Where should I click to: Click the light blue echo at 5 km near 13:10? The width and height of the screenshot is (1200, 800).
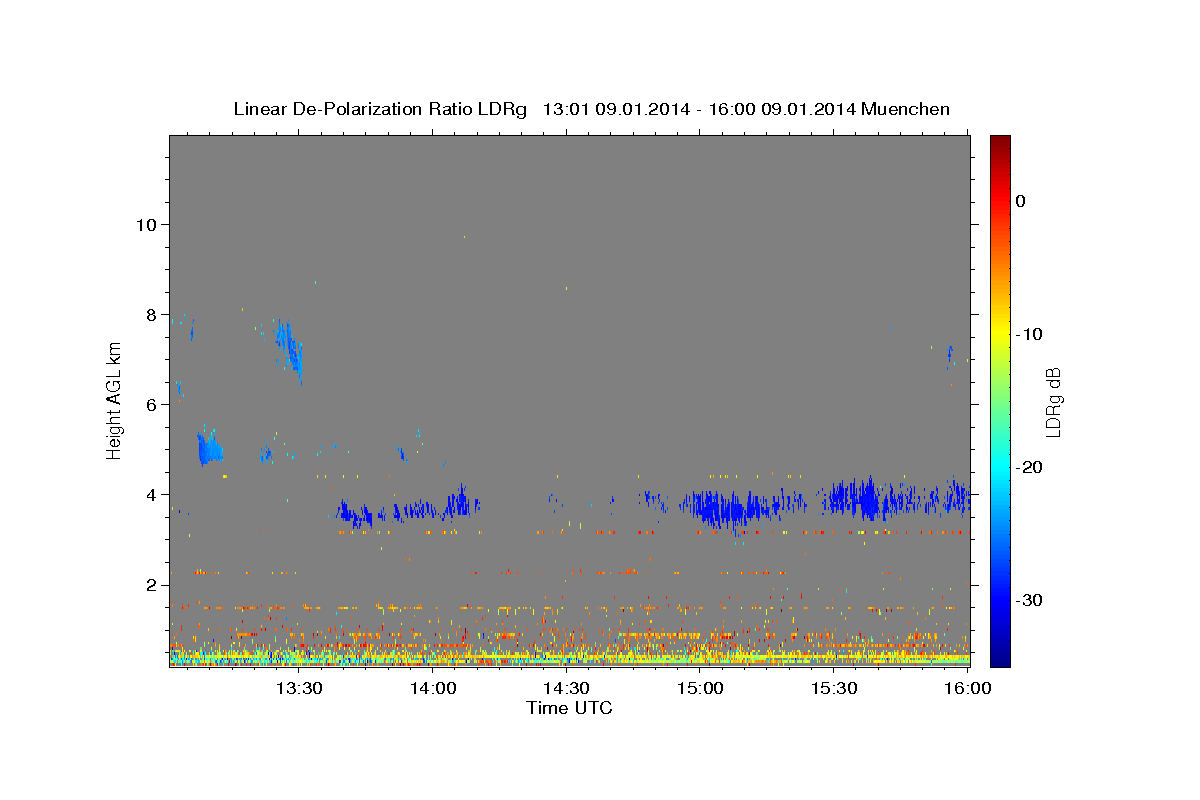coord(209,448)
